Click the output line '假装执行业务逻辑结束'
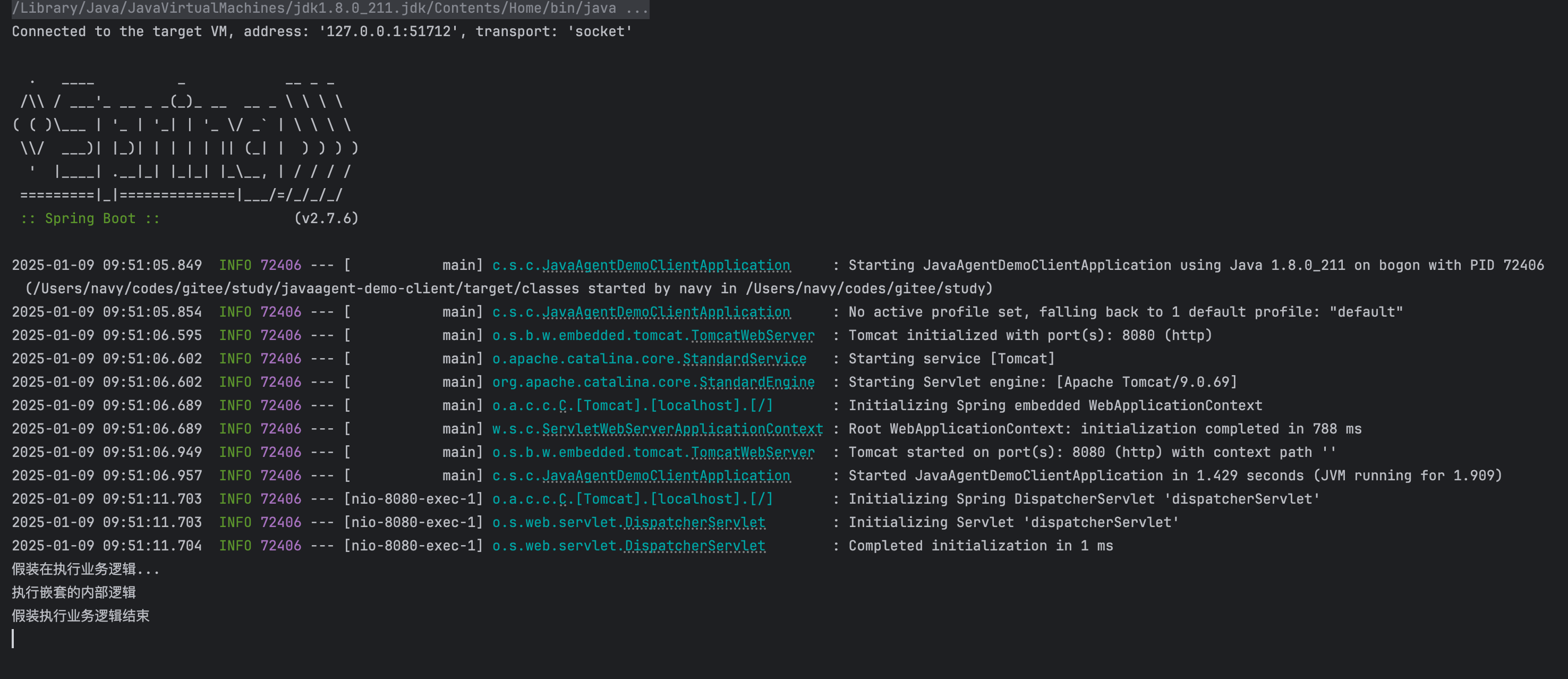The image size is (1568, 679). 80,616
